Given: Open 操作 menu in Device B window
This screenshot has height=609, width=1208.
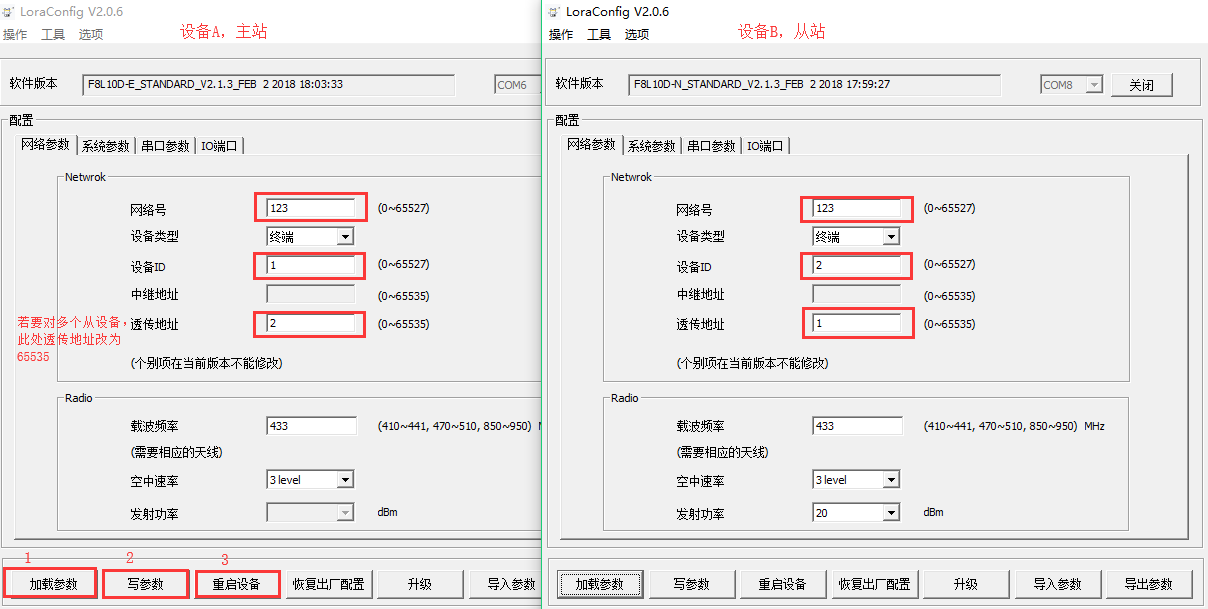Looking at the screenshot, I should (561, 34).
